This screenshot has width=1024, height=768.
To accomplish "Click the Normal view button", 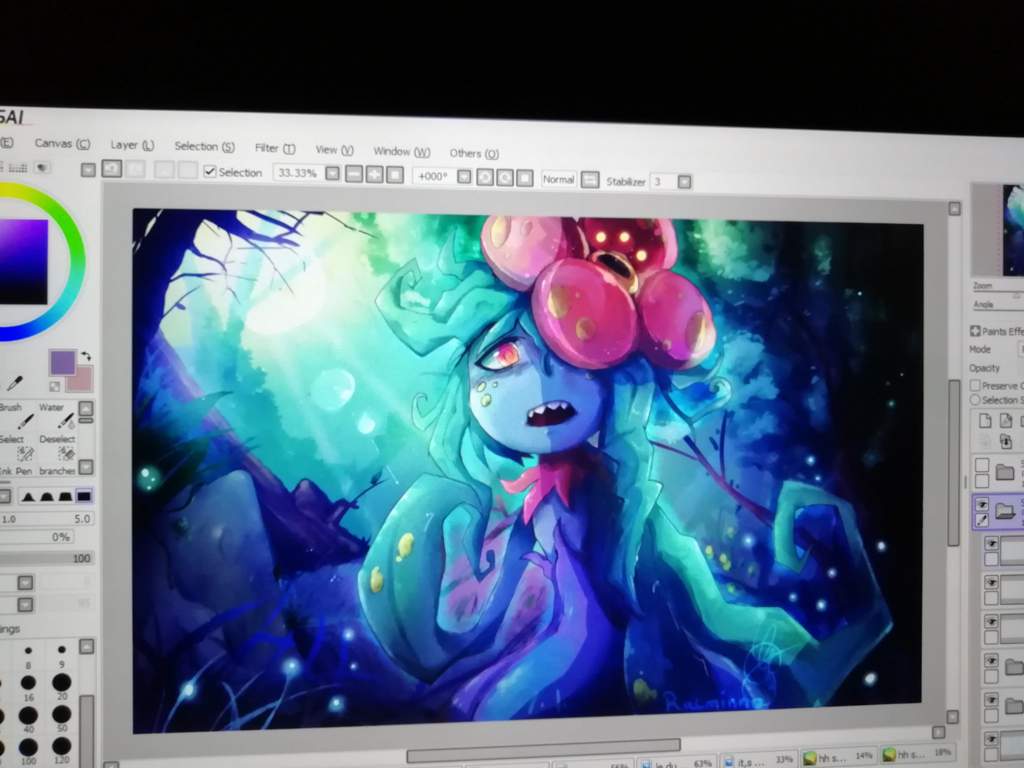I will click(x=558, y=179).
